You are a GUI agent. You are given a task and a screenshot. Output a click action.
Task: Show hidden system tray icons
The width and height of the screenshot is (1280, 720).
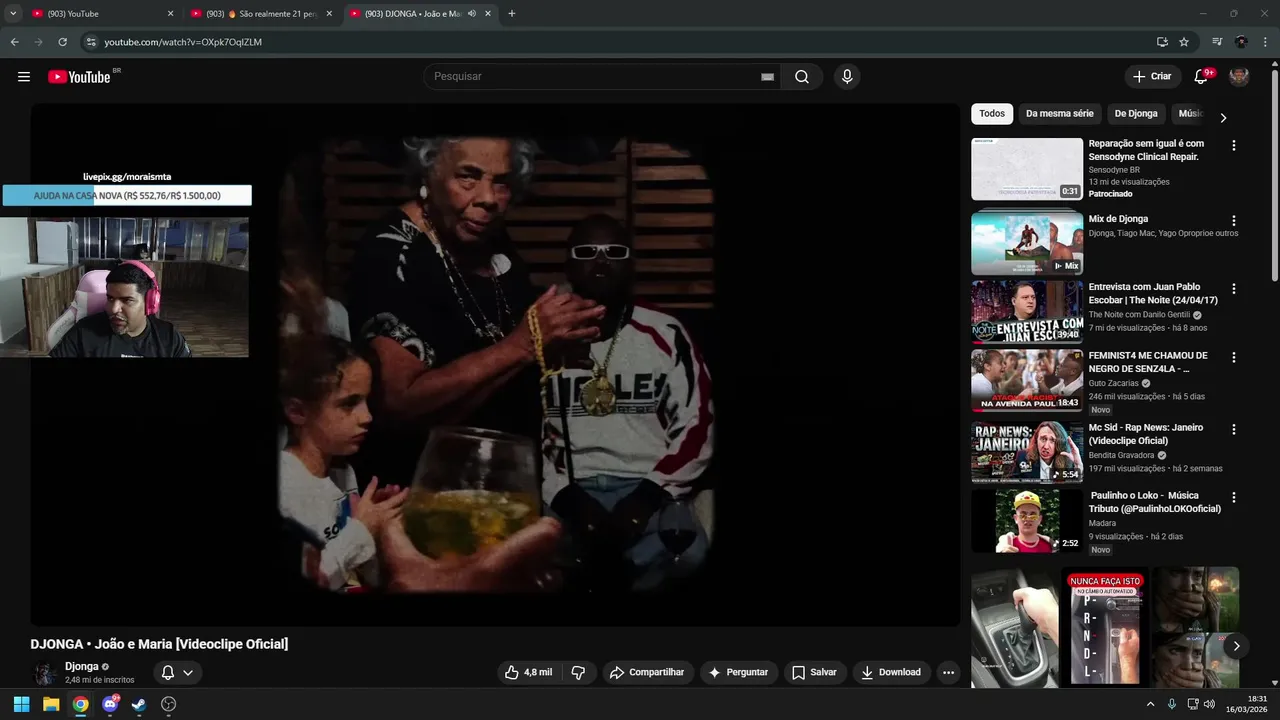tap(1150, 704)
